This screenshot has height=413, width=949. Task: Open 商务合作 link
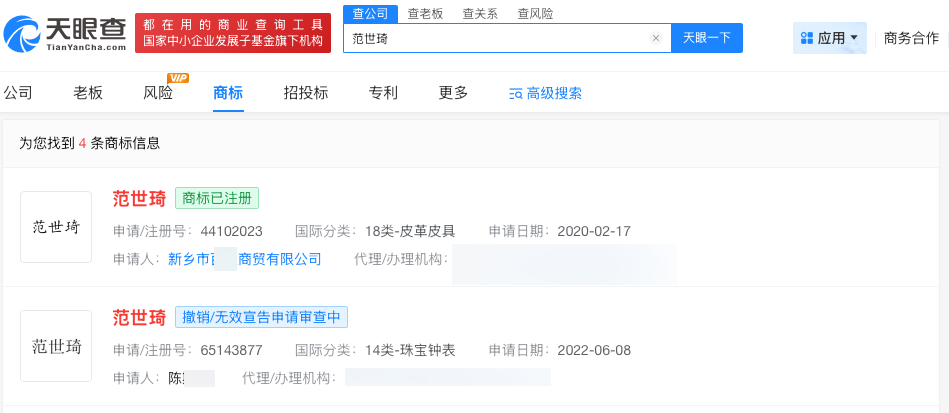[911, 38]
